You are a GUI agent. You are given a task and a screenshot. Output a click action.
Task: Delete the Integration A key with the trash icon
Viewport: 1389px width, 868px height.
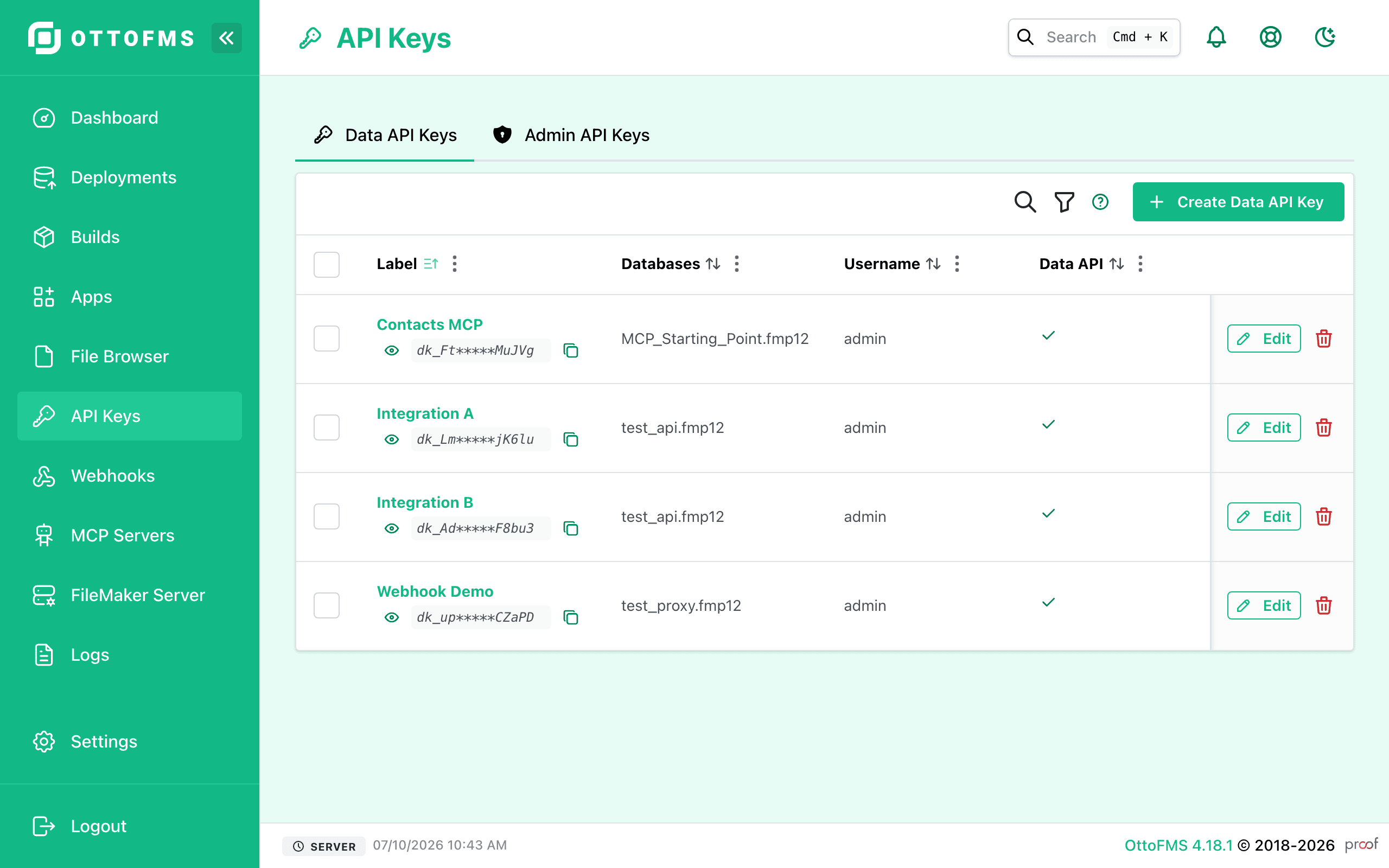click(1323, 427)
